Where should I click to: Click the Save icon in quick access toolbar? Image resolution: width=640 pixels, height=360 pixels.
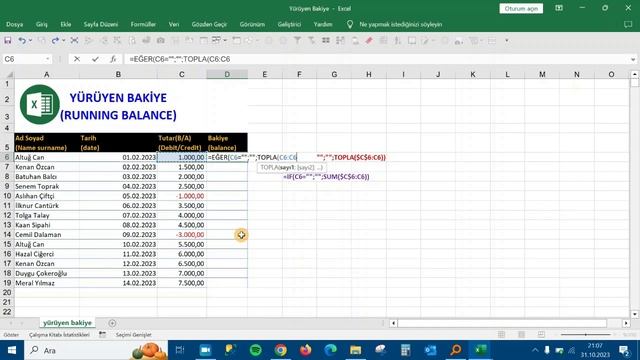(7, 40)
